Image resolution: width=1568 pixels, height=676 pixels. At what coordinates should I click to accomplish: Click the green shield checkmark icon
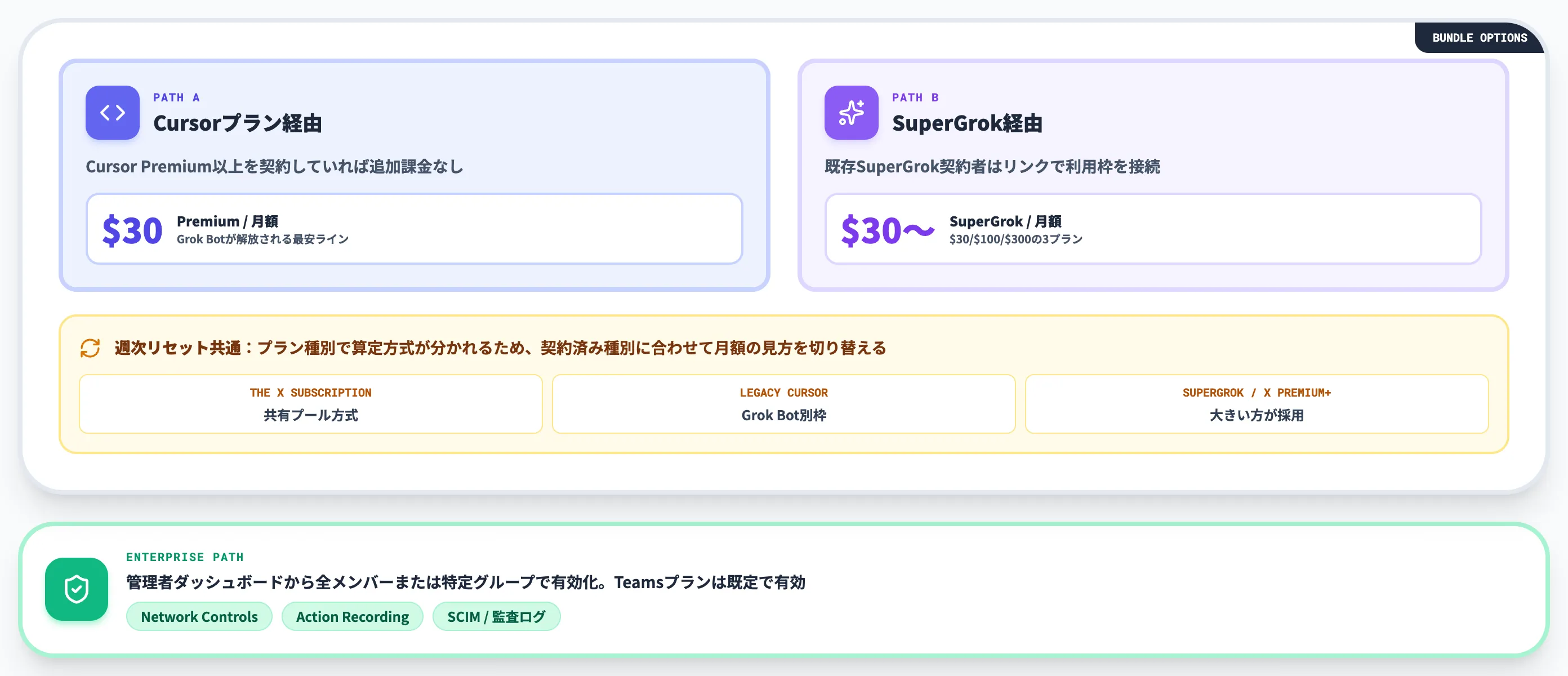pyautogui.click(x=77, y=589)
